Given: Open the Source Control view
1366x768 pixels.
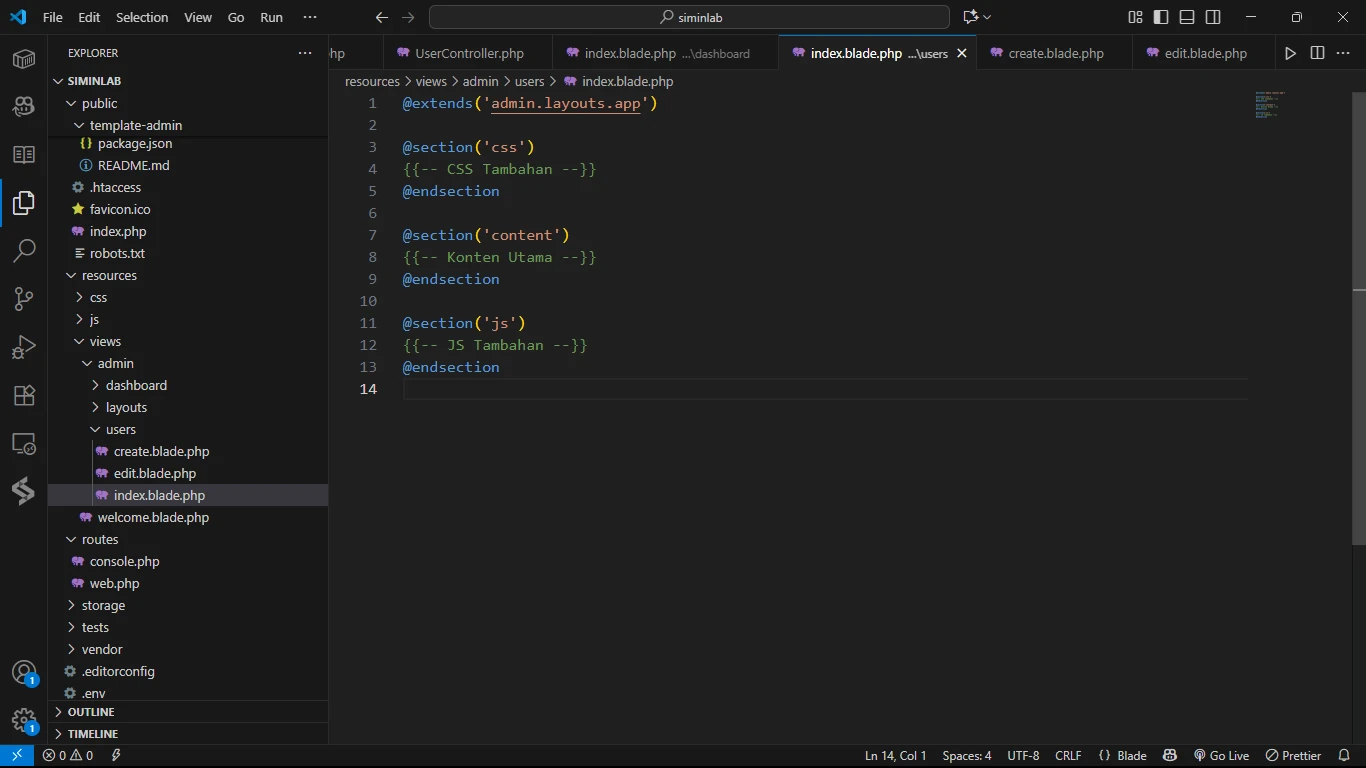Looking at the screenshot, I should click(24, 298).
